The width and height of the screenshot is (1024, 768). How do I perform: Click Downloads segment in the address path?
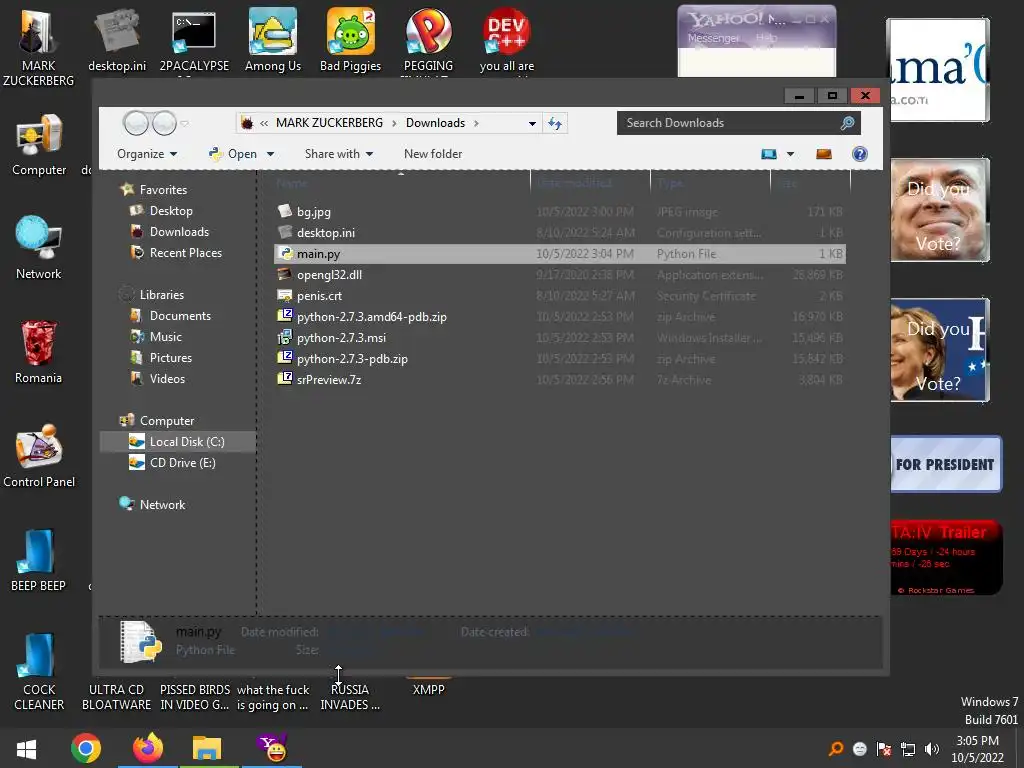(435, 123)
